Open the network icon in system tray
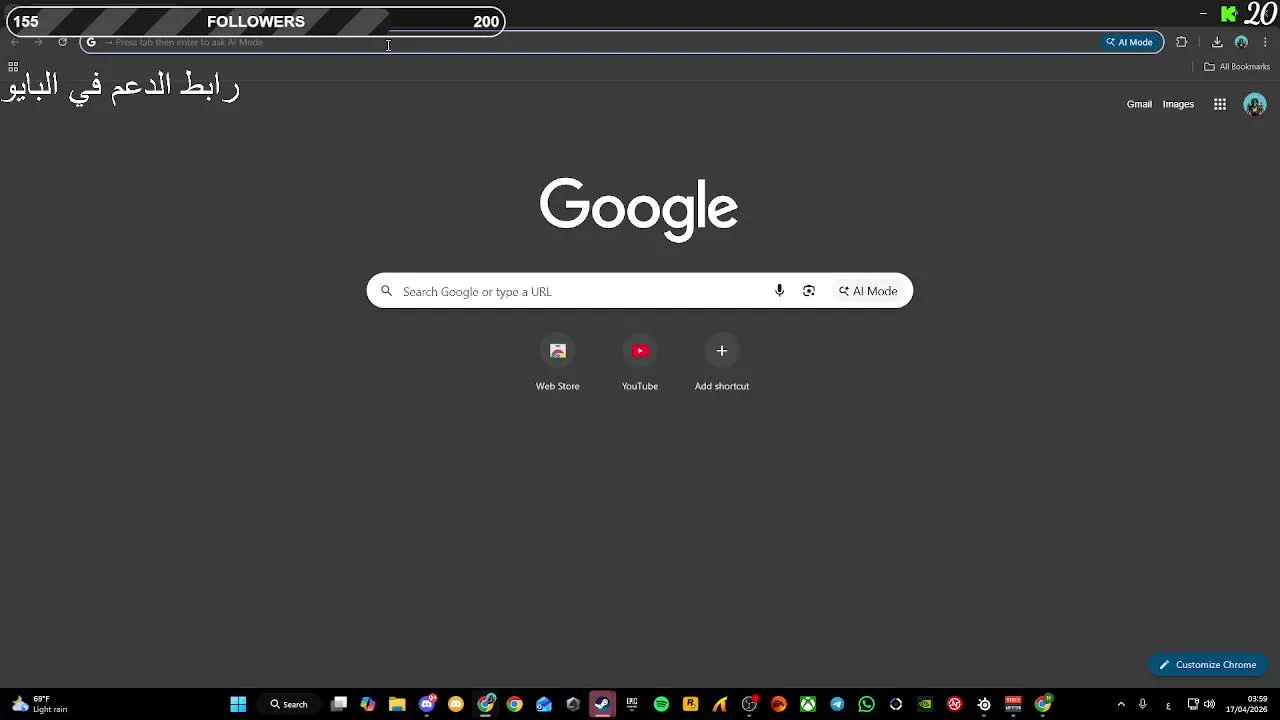This screenshot has width=1280, height=720. click(1193, 704)
